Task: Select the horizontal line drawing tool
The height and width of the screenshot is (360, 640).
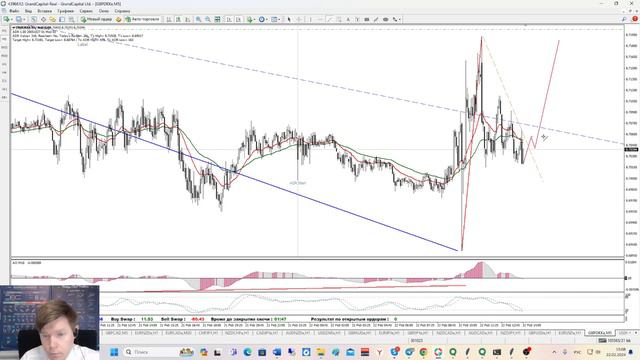Action: tap(320, 19)
